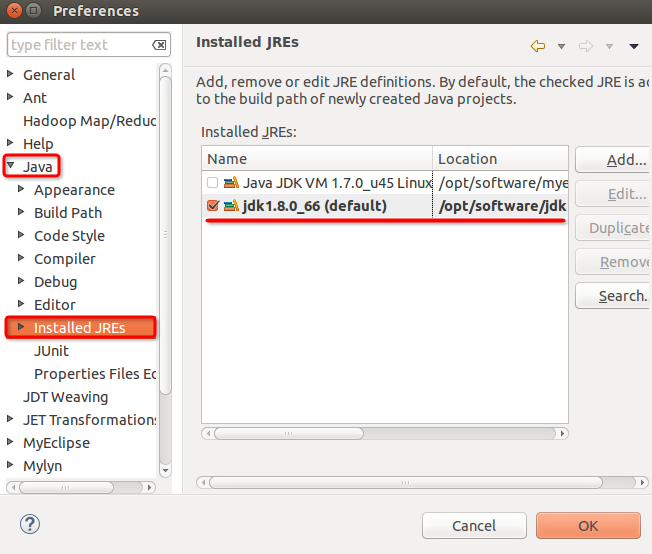Click the Java JDK VM 1.7.0_u45 library icon

pyautogui.click(x=231, y=183)
